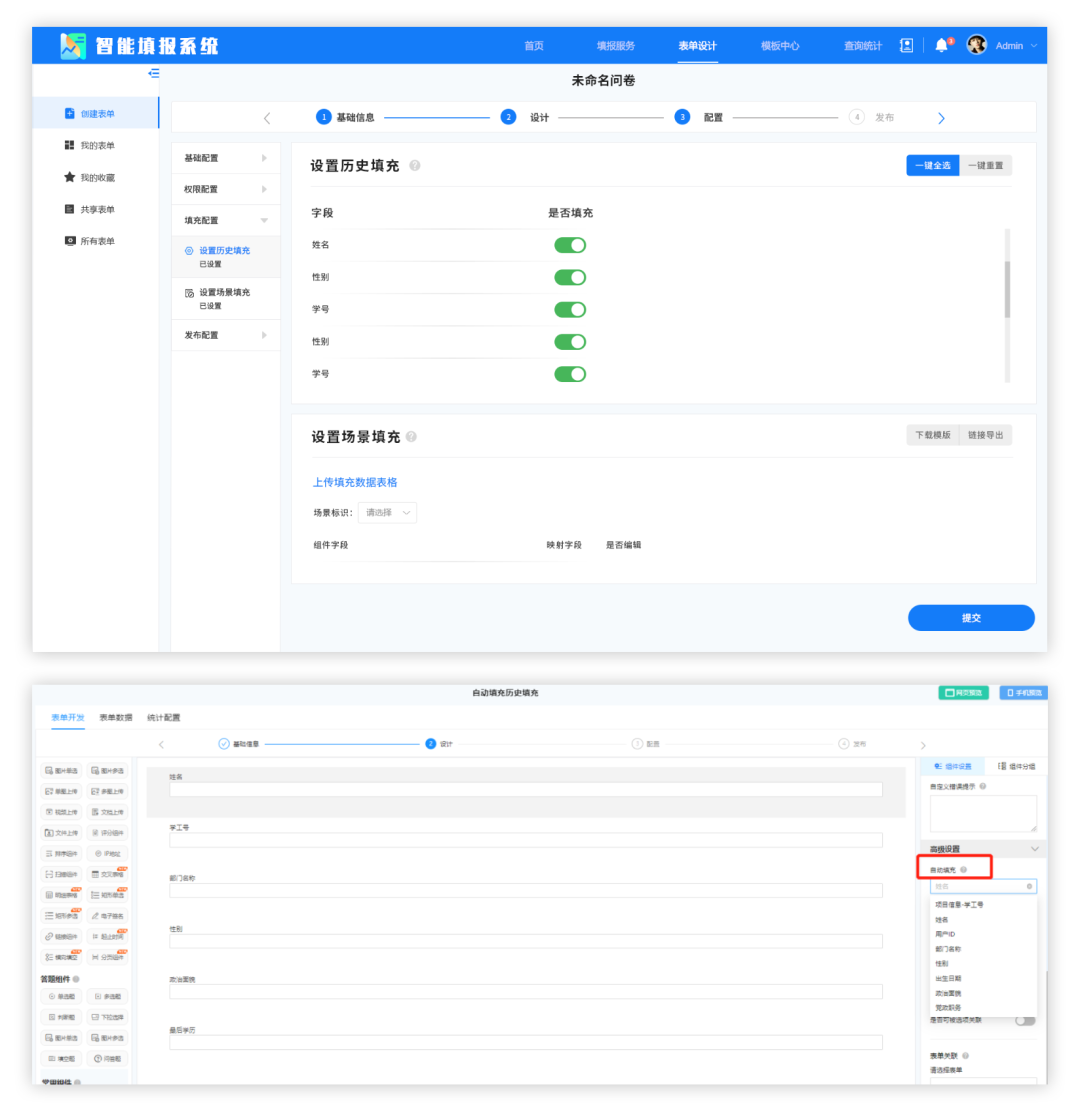Collapse the 填充配置 section
The image size is (1080, 1110).
point(226,220)
